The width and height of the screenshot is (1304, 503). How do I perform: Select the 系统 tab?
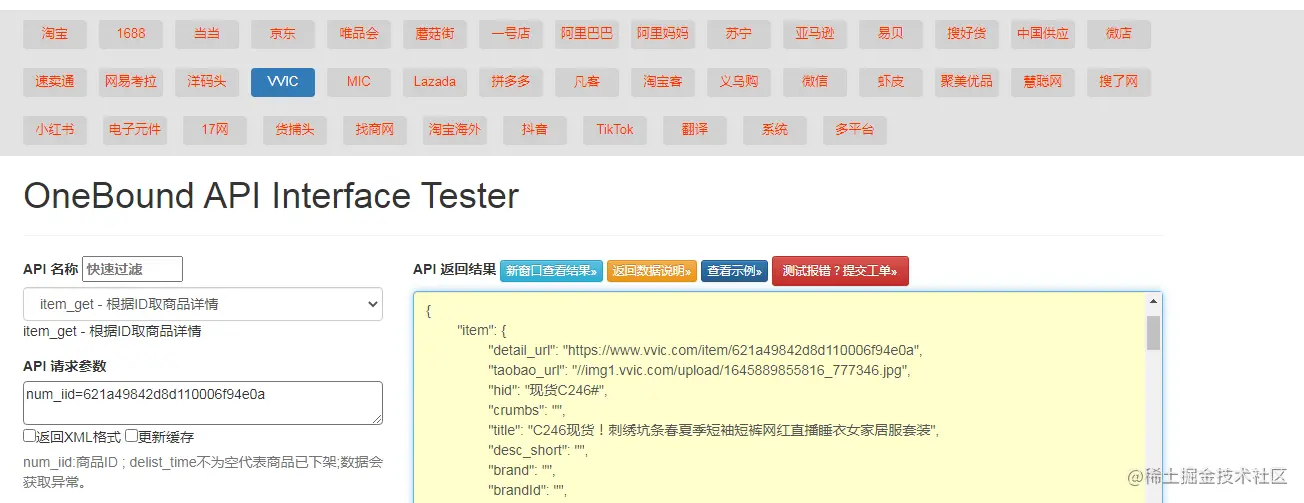coord(775,130)
